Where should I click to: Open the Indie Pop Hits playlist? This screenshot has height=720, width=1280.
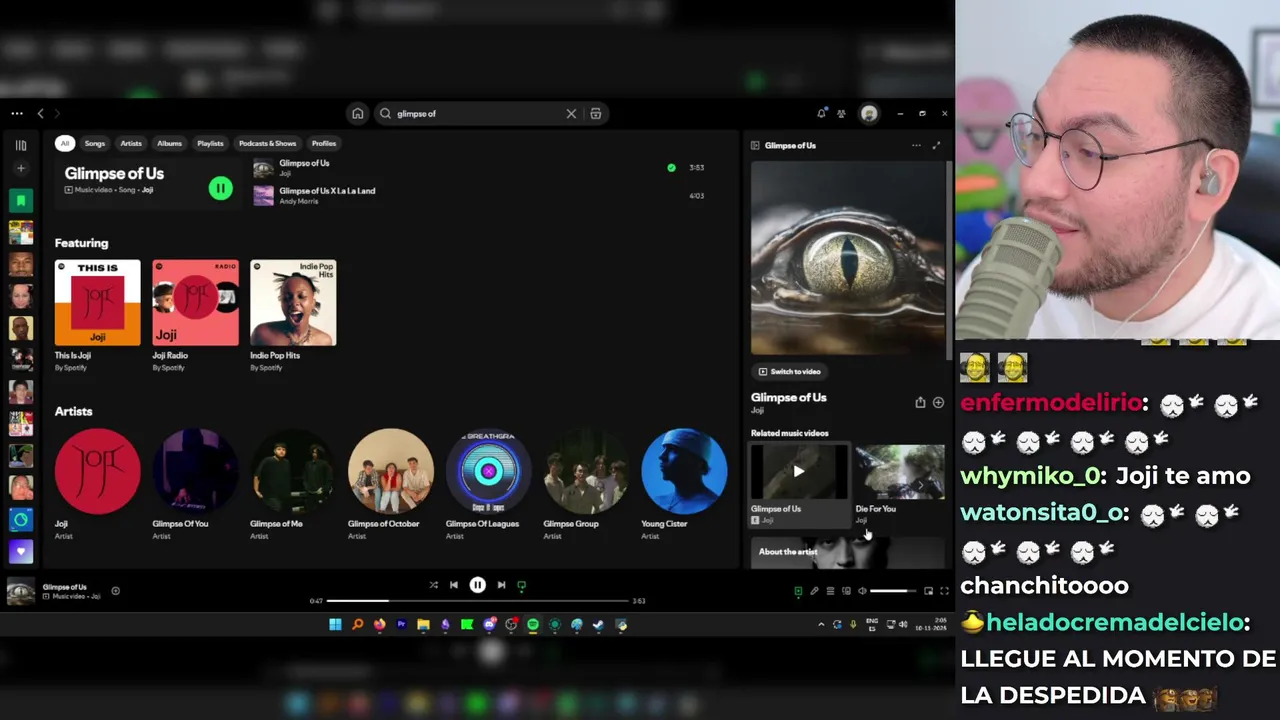[x=293, y=316]
